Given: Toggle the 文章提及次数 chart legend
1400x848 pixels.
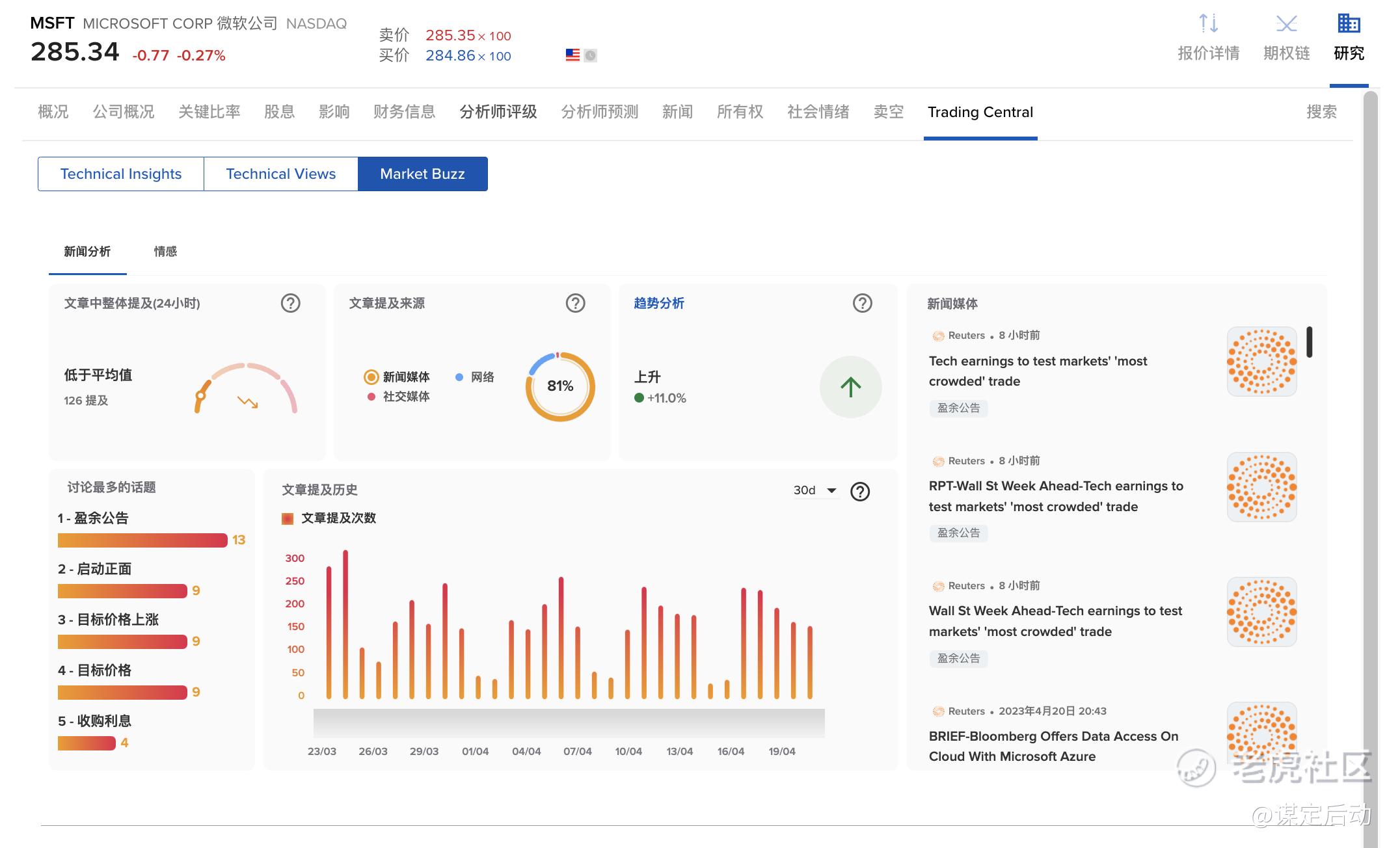Looking at the screenshot, I should pyautogui.click(x=329, y=518).
